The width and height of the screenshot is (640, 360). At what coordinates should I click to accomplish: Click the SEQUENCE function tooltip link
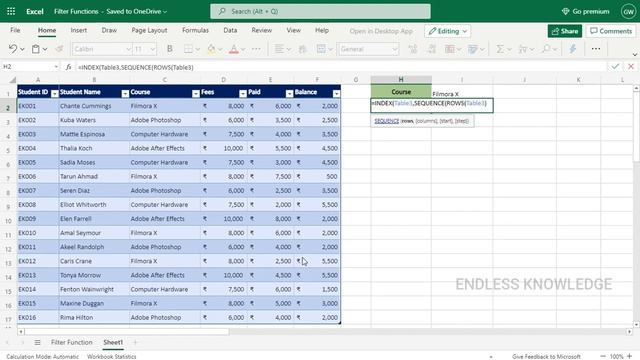(x=387, y=121)
